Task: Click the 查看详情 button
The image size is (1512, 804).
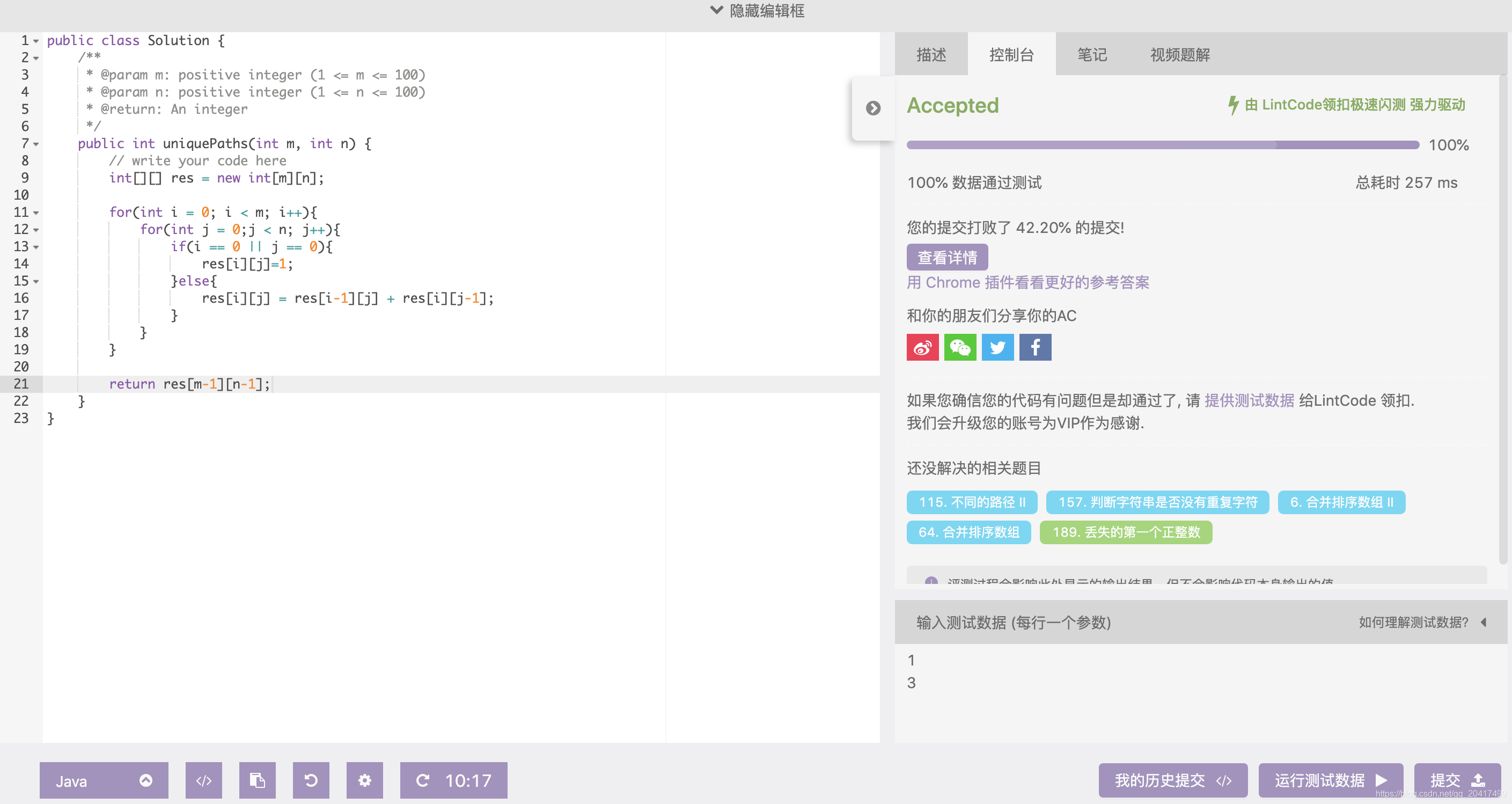Action: pyautogui.click(x=948, y=257)
